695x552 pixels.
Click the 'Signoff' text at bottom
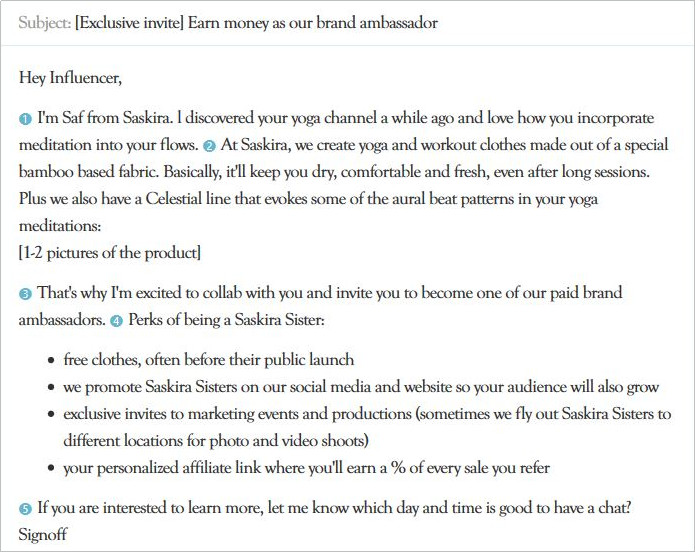pos(43,534)
